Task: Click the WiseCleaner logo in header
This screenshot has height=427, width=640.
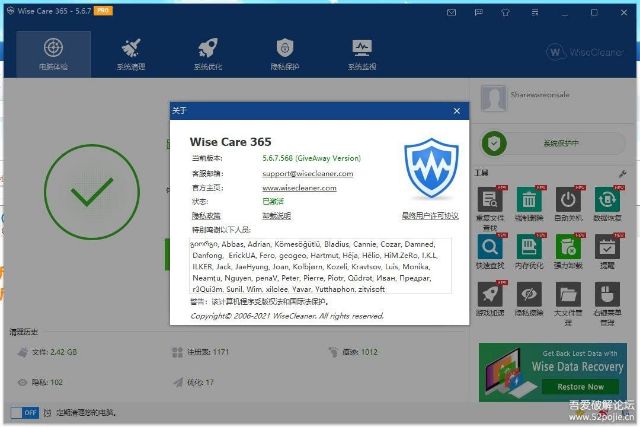Action: tap(584, 52)
